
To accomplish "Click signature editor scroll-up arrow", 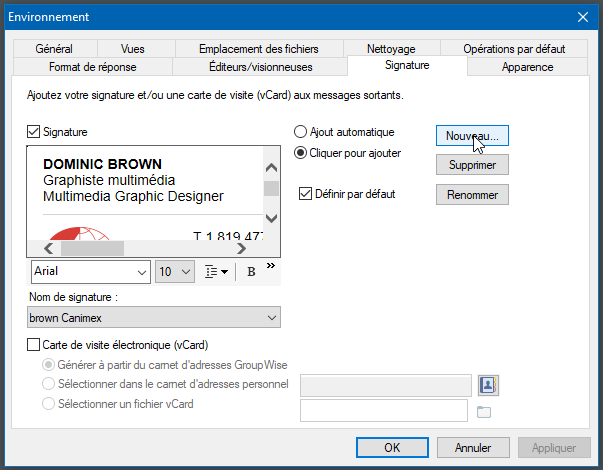I will pyautogui.click(x=271, y=168).
